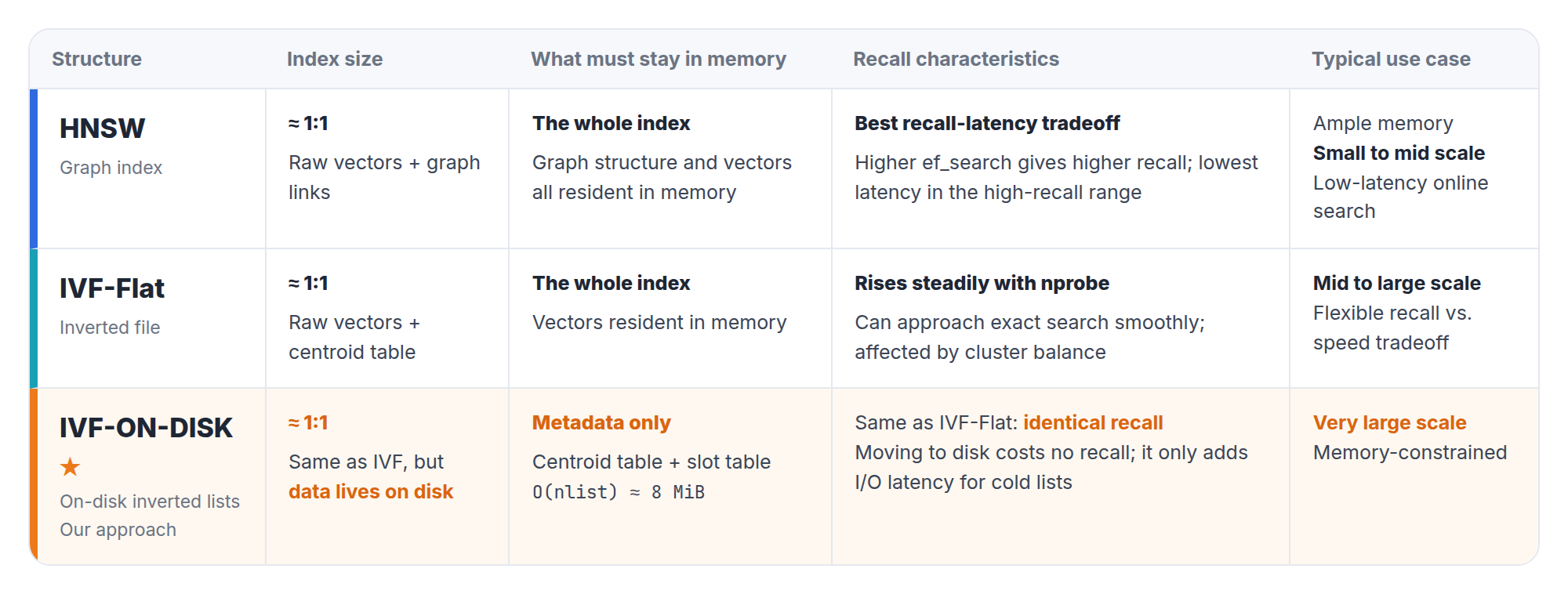This screenshot has width=1568, height=594.
Task: Click the orange star icon under IVF-ON-DISK
Action: [70, 467]
